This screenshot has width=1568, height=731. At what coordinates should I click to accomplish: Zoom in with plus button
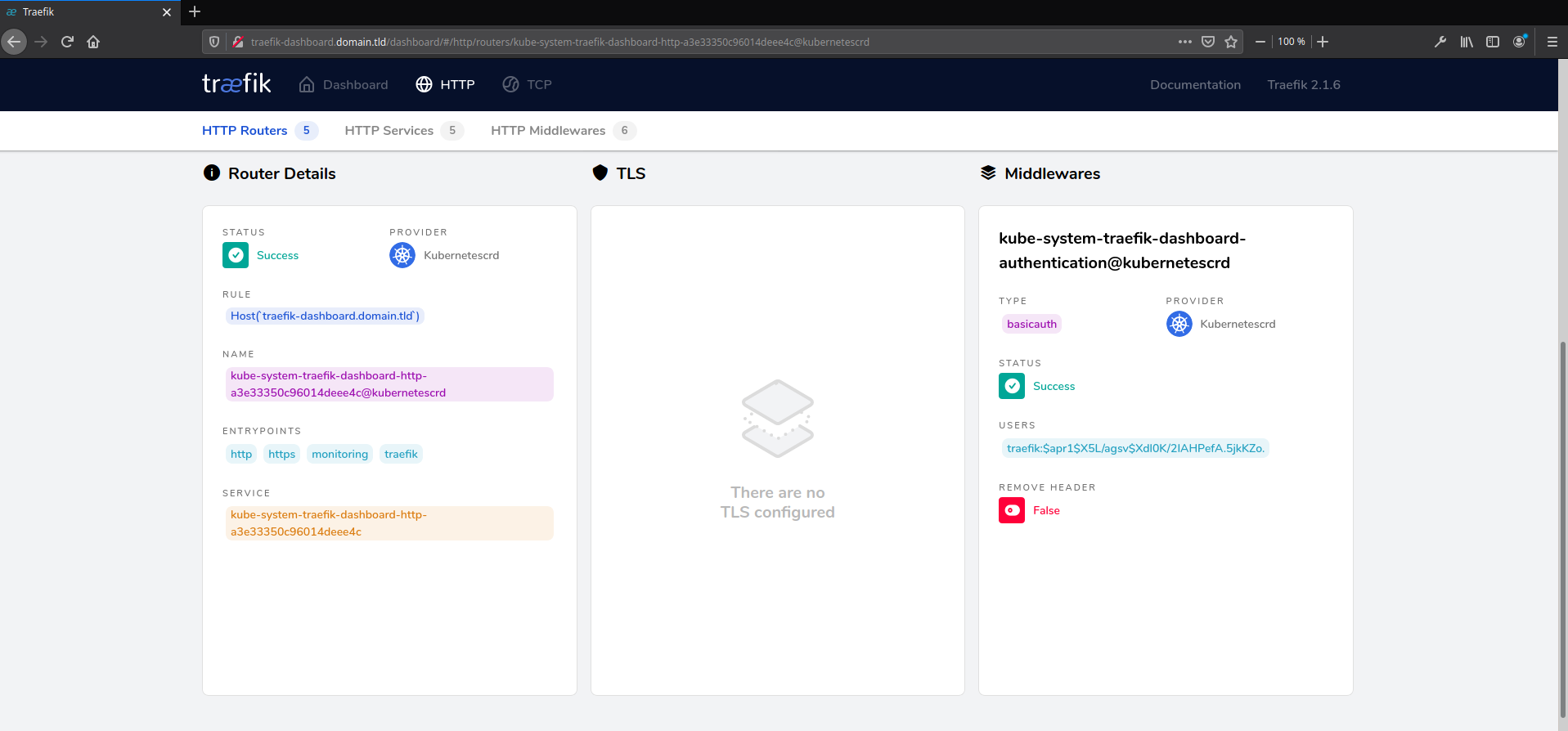[x=1323, y=42]
